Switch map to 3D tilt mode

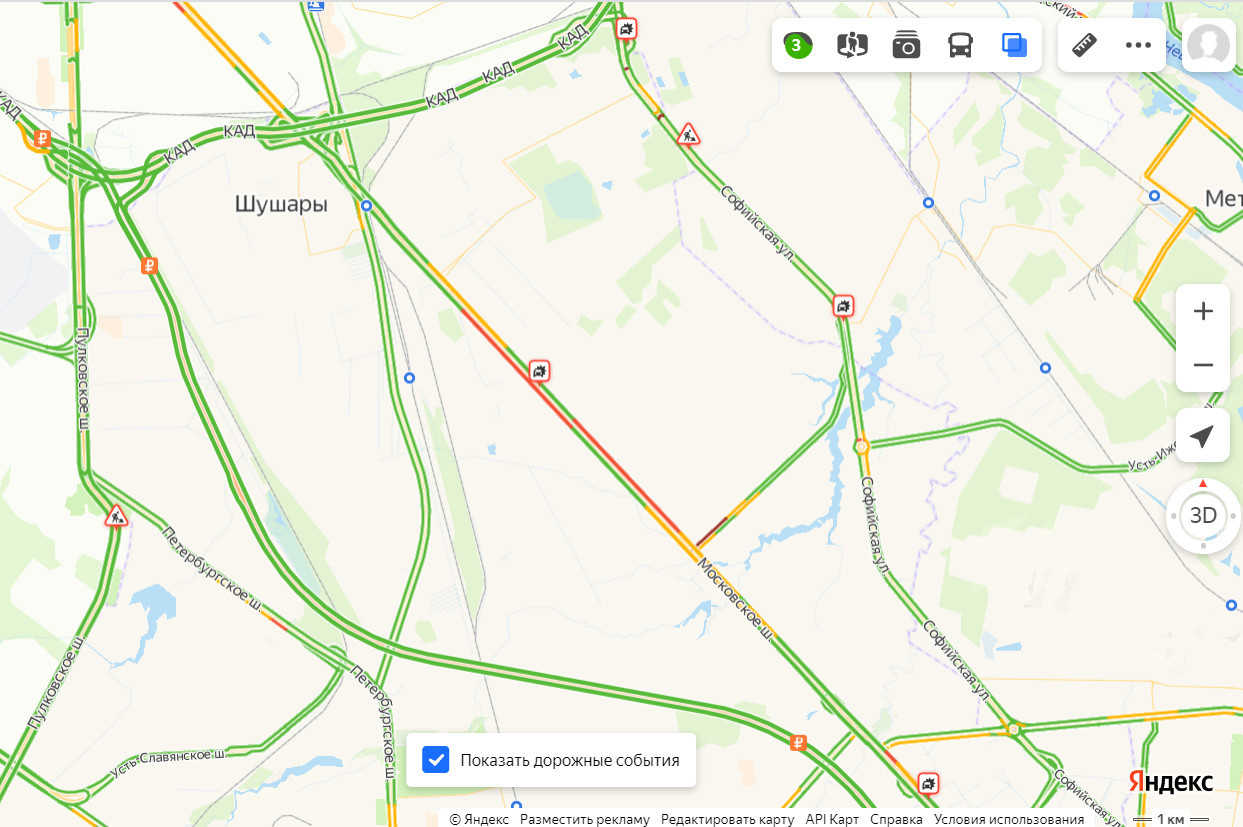1203,516
